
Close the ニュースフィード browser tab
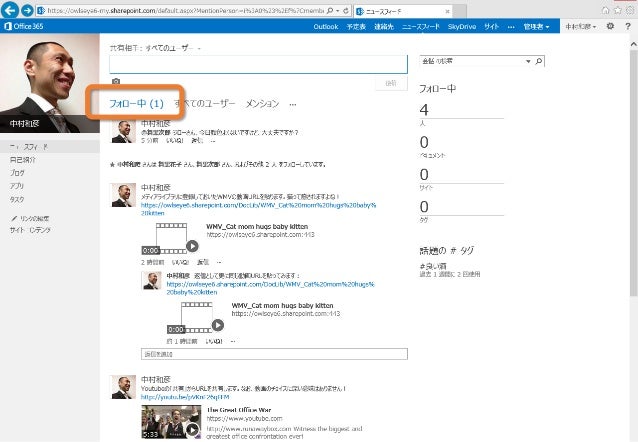click(x=448, y=11)
